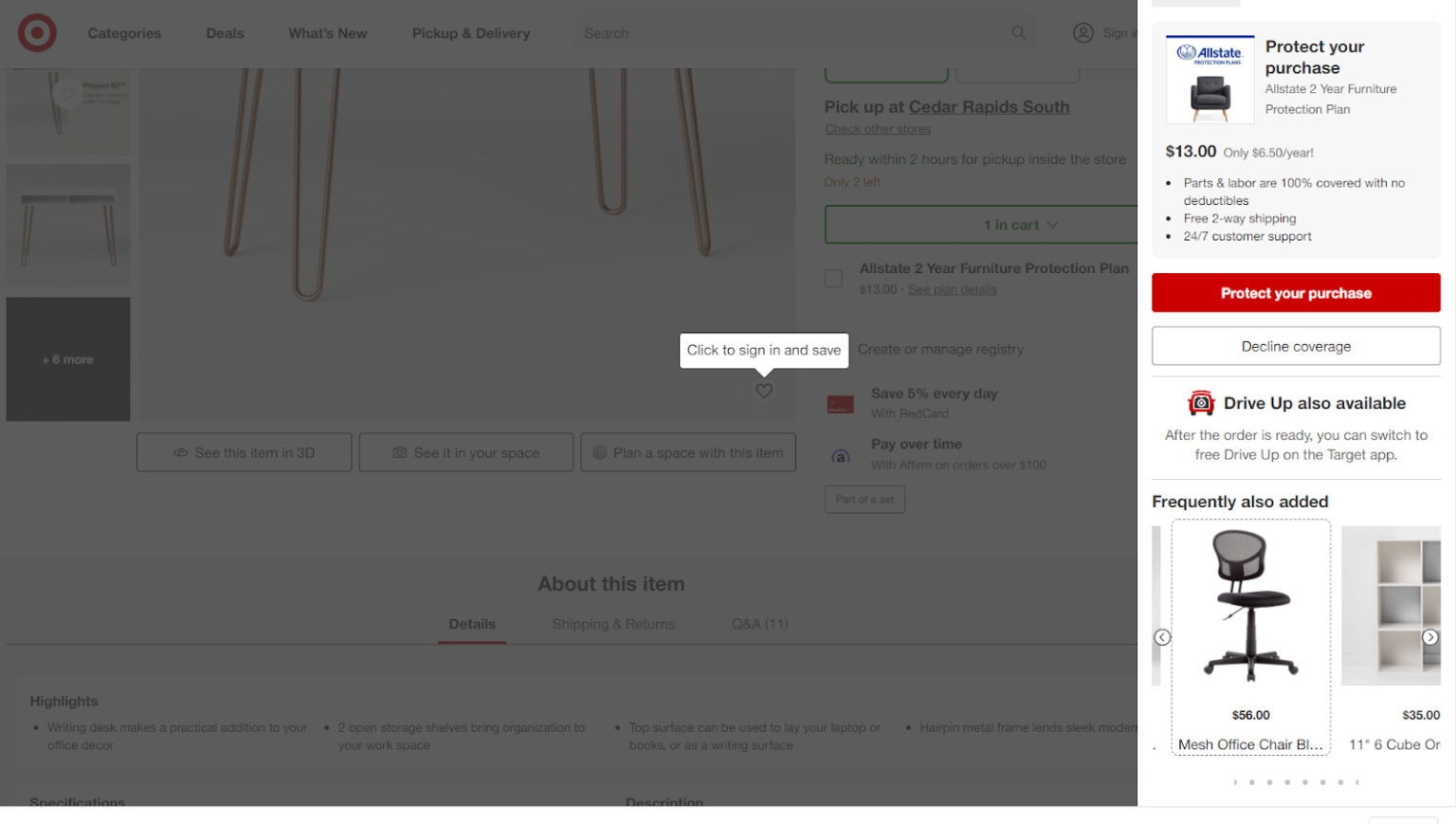Open the Q&A (11) tab
This screenshot has width=1456, height=824.
tap(759, 624)
